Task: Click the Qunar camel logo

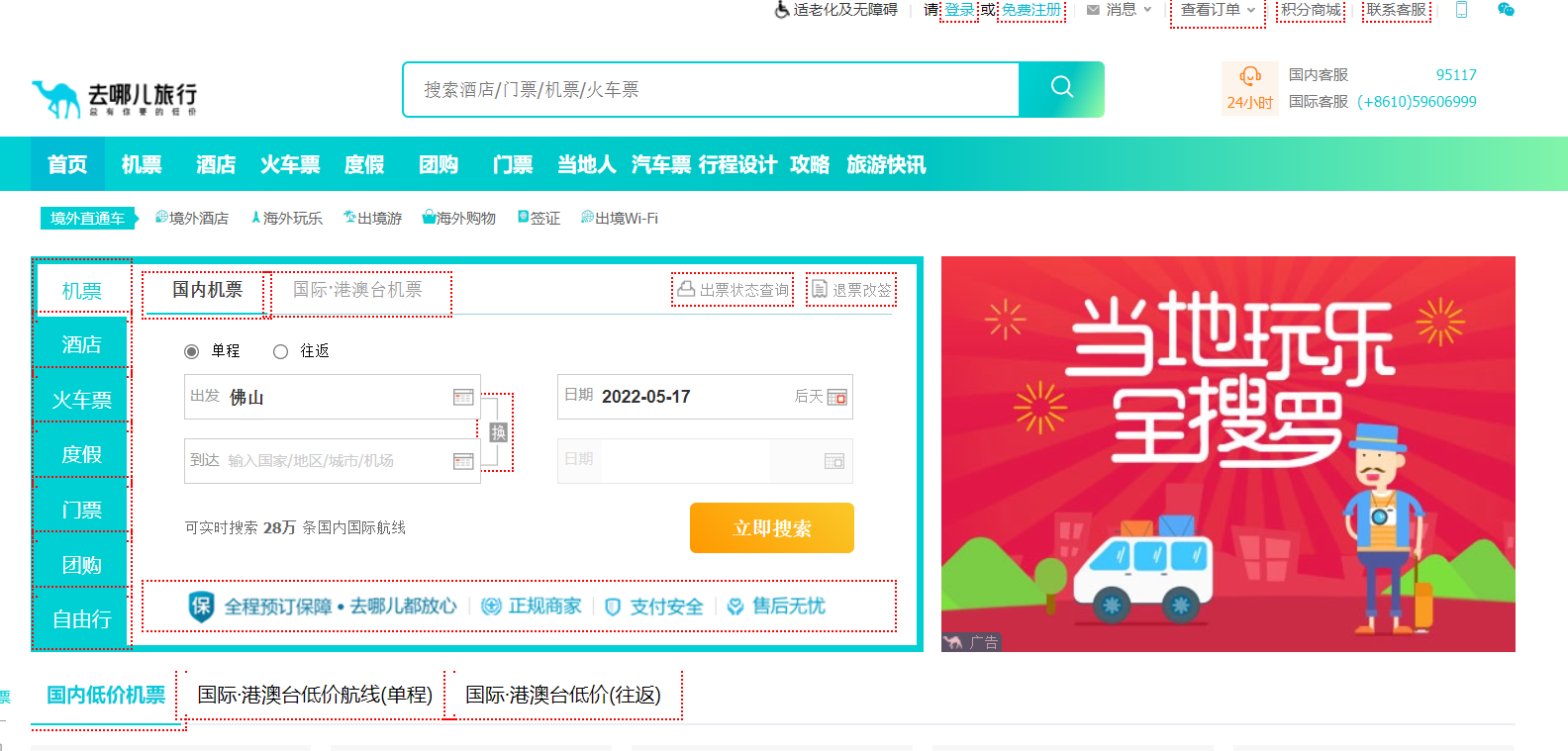Action: tap(114, 98)
